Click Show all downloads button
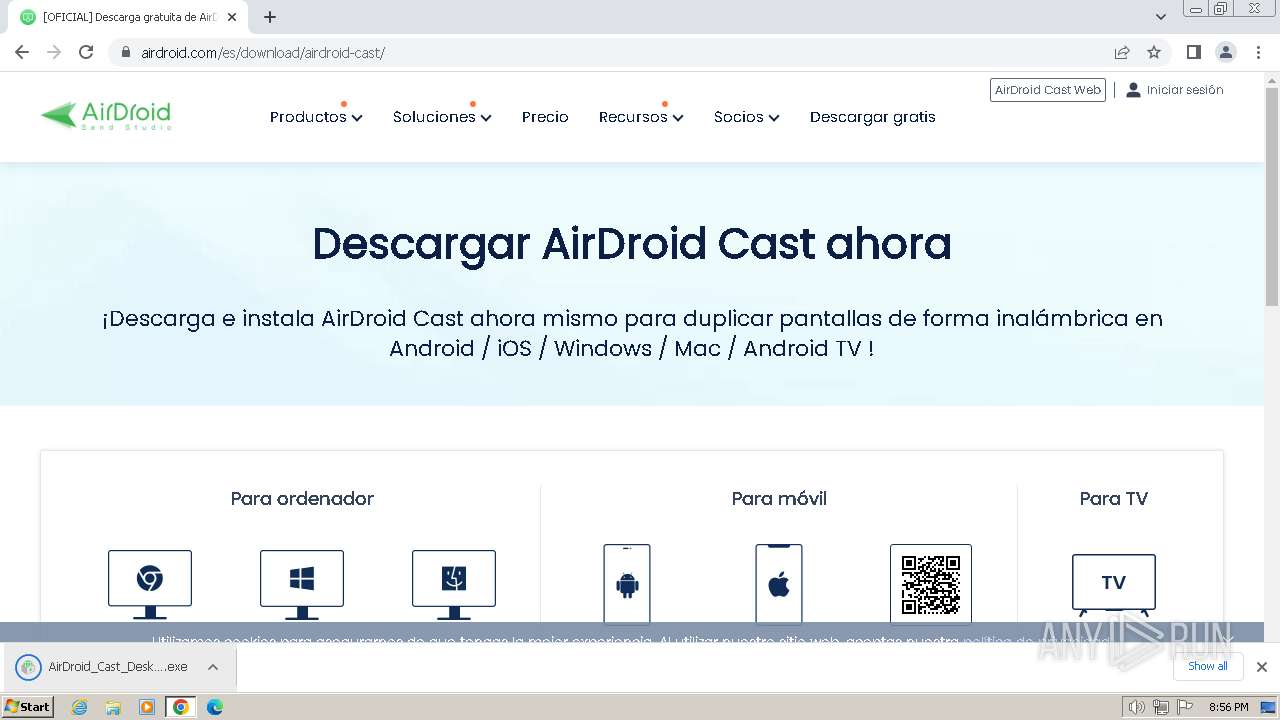The image size is (1280, 720). coord(1208,666)
